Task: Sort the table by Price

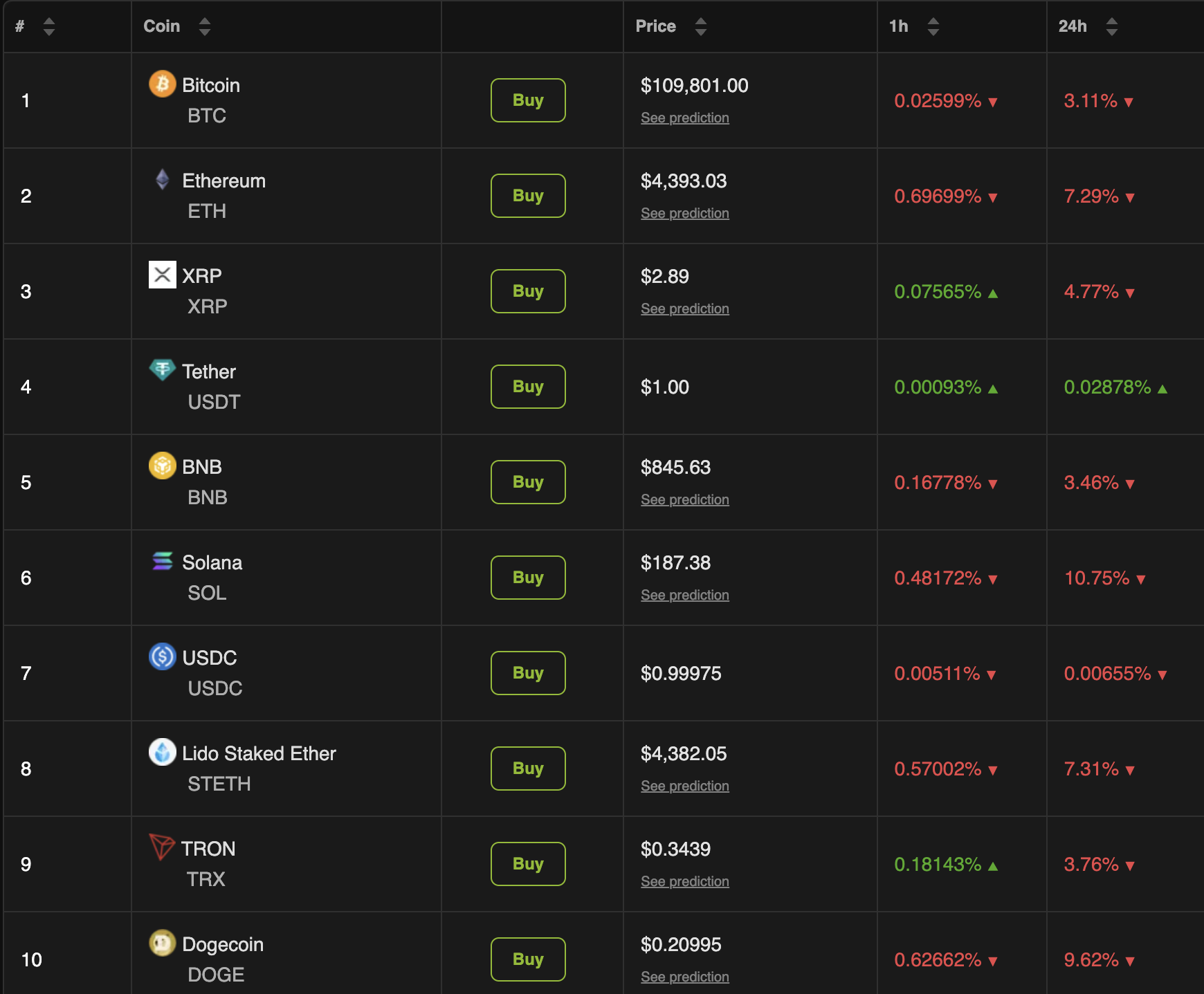Action: pos(700,26)
